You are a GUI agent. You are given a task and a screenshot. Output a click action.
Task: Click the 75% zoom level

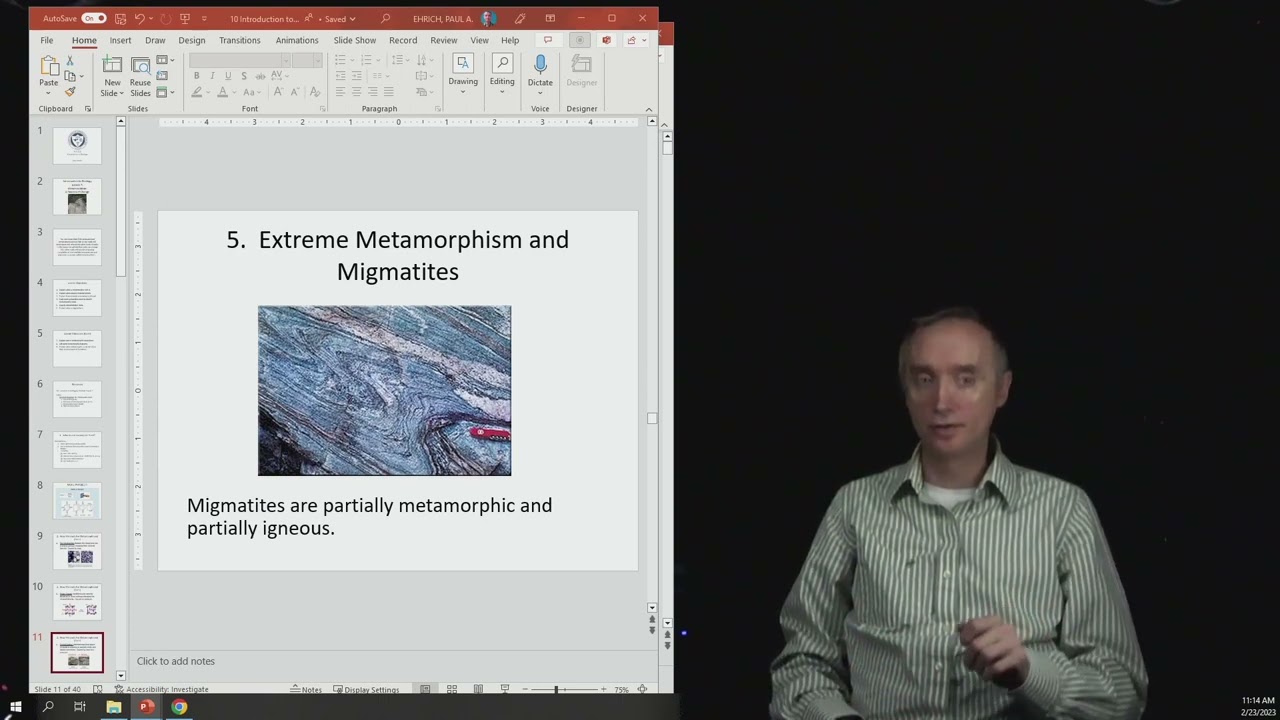coord(622,690)
